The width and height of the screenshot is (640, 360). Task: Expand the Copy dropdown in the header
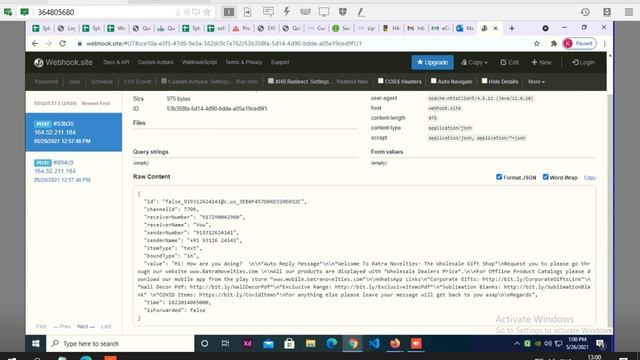pos(474,62)
